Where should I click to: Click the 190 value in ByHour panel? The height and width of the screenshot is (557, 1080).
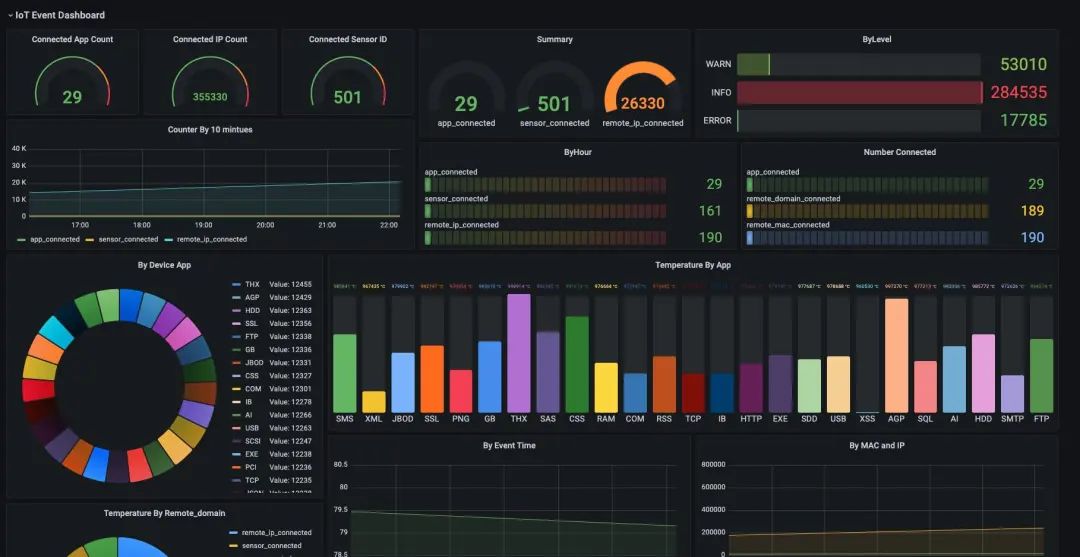coord(710,238)
